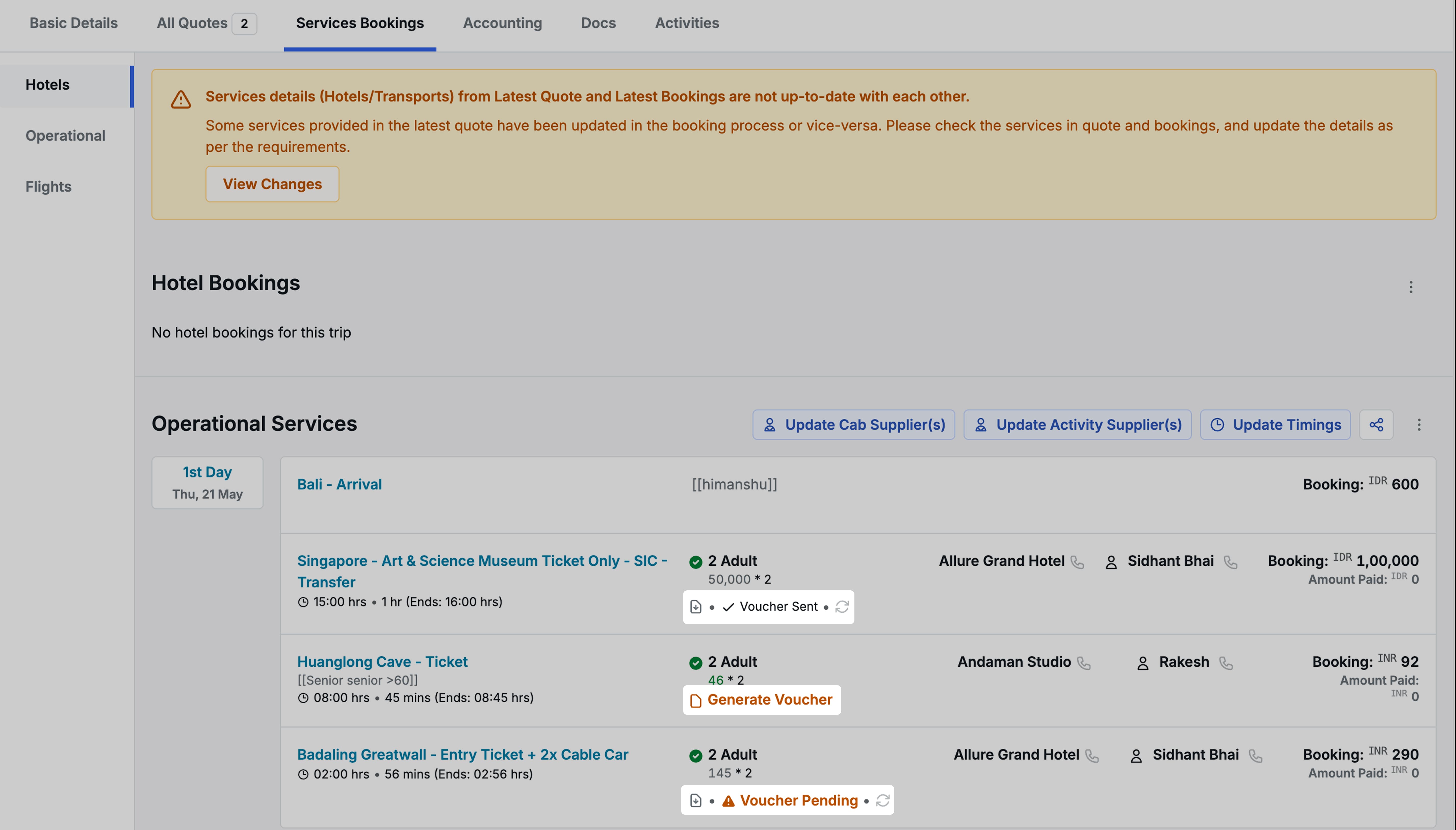Click Andaman Studio supplier name

pyautogui.click(x=1014, y=661)
